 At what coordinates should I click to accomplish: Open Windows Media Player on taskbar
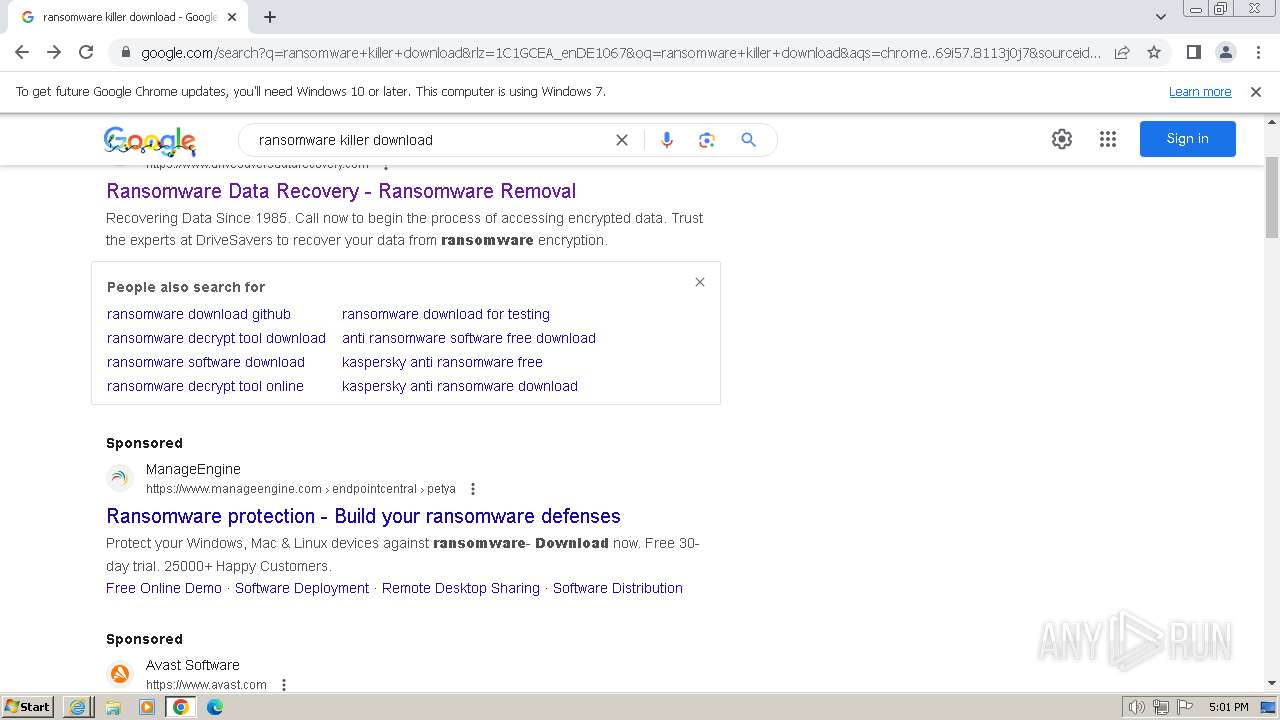pos(147,707)
